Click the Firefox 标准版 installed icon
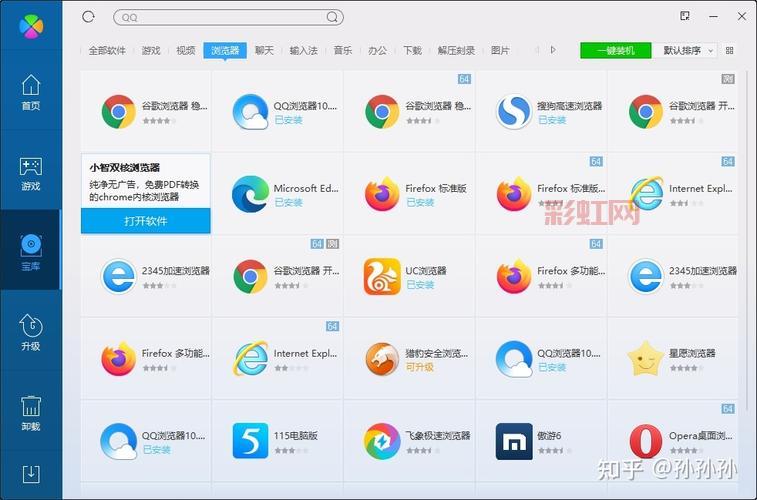757x500 pixels. [382, 194]
